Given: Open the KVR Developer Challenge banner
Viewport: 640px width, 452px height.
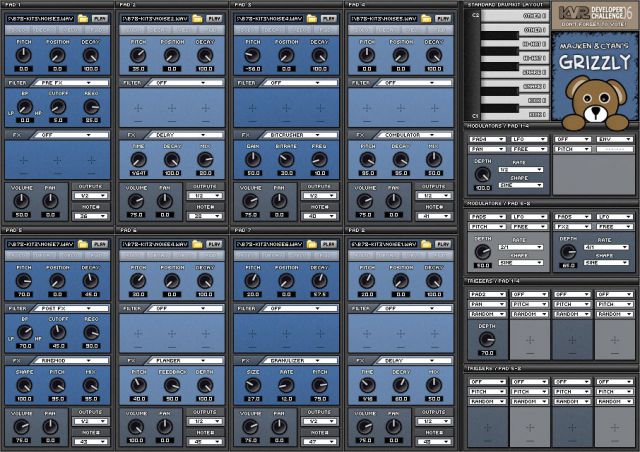Looking at the screenshot, I should 594,16.
